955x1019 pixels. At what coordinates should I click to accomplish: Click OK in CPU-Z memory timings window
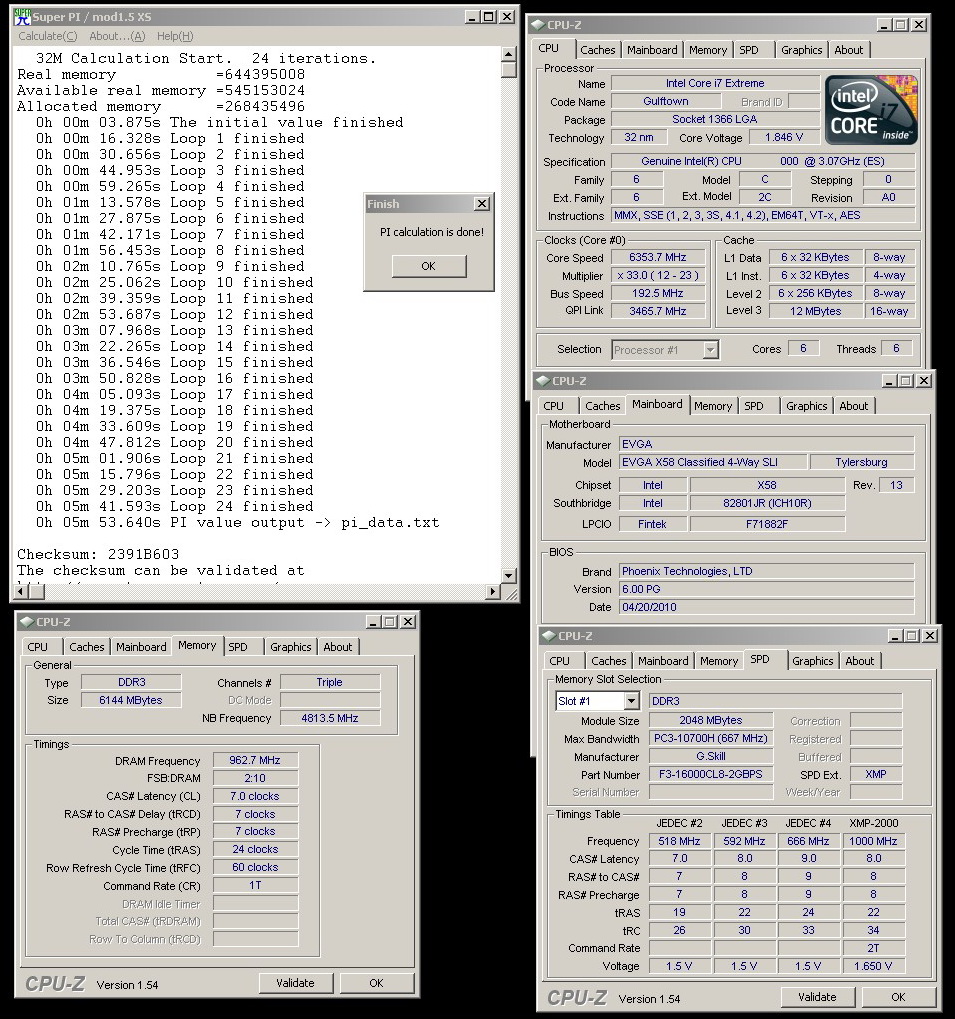(377, 983)
